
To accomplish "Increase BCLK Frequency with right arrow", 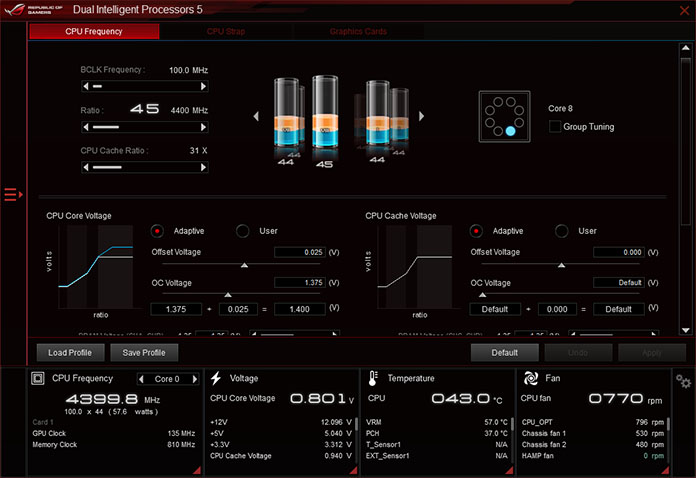I will (x=203, y=86).
